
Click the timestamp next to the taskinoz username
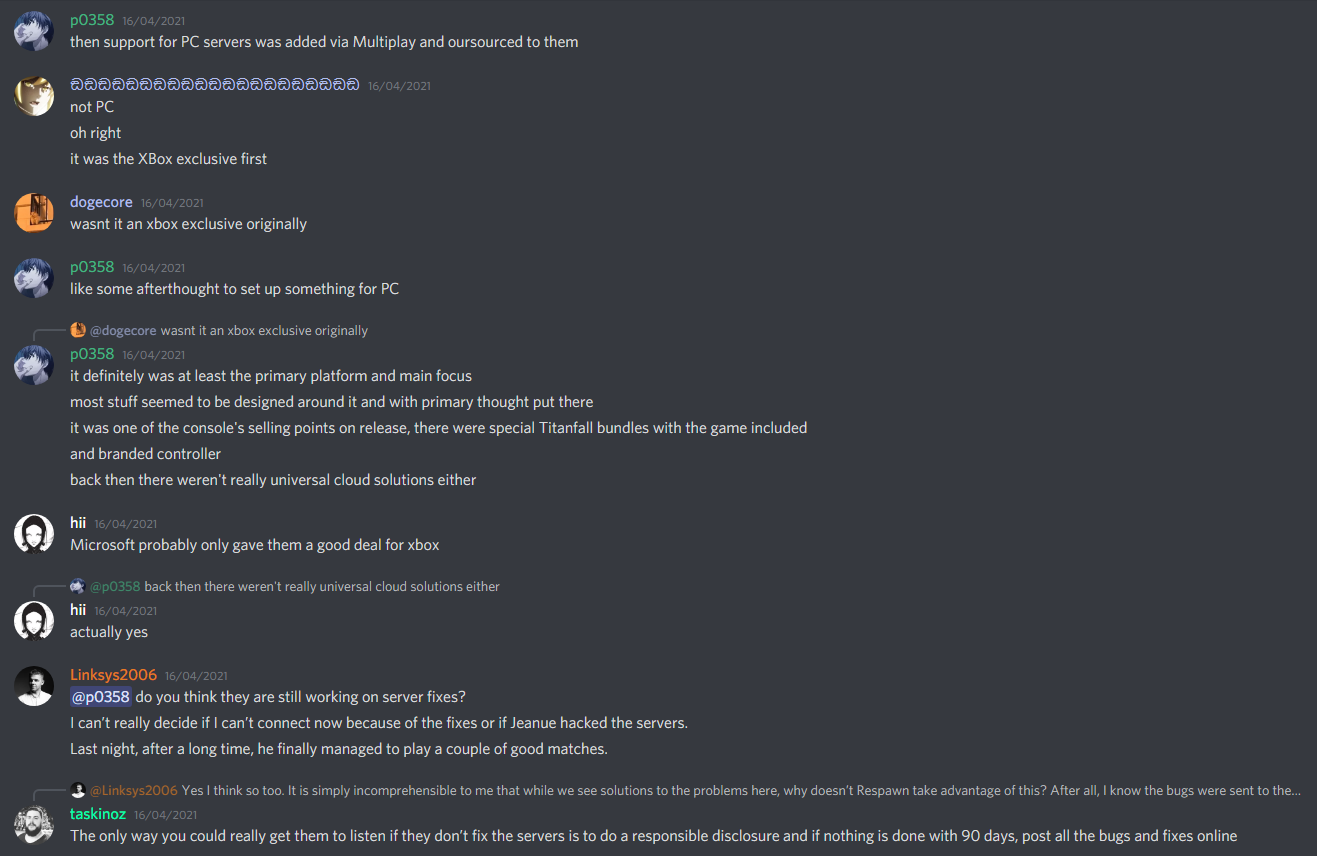tap(166, 815)
